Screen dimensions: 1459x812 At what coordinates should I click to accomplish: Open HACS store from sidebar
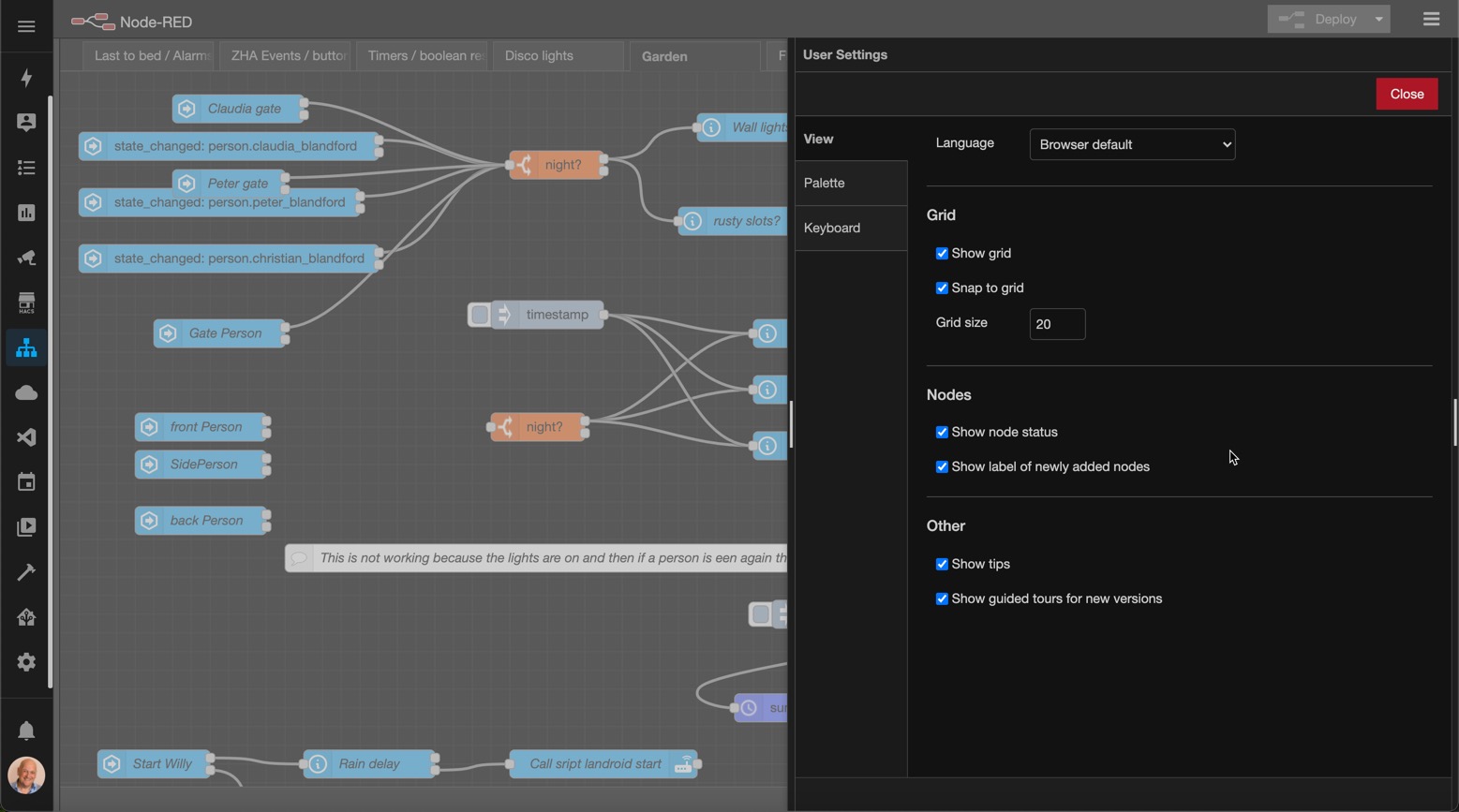coord(26,303)
